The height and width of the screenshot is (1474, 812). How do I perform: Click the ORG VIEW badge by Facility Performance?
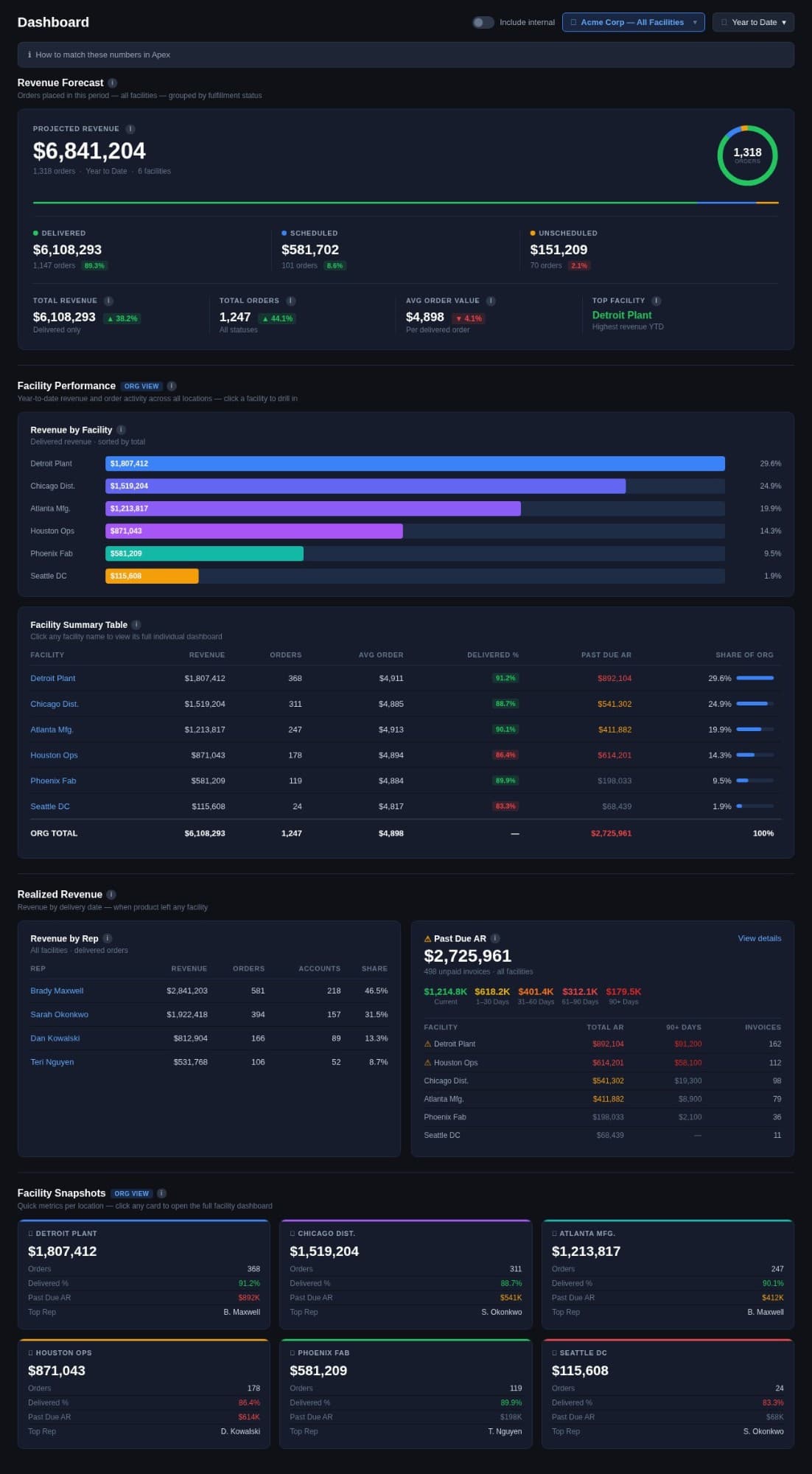[141, 386]
